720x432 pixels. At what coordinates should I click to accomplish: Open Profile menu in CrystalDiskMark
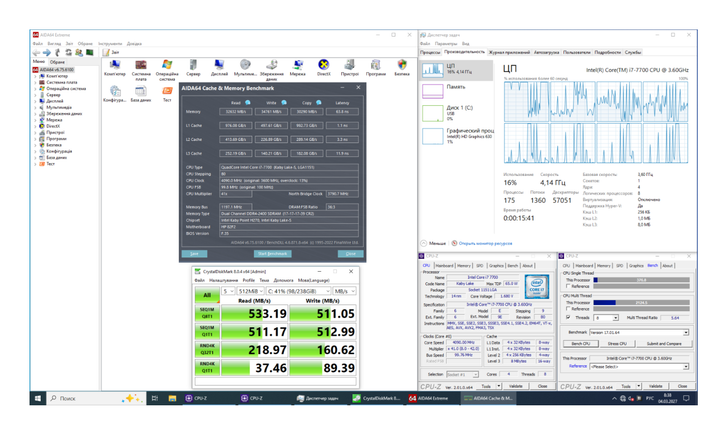click(248, 280)
